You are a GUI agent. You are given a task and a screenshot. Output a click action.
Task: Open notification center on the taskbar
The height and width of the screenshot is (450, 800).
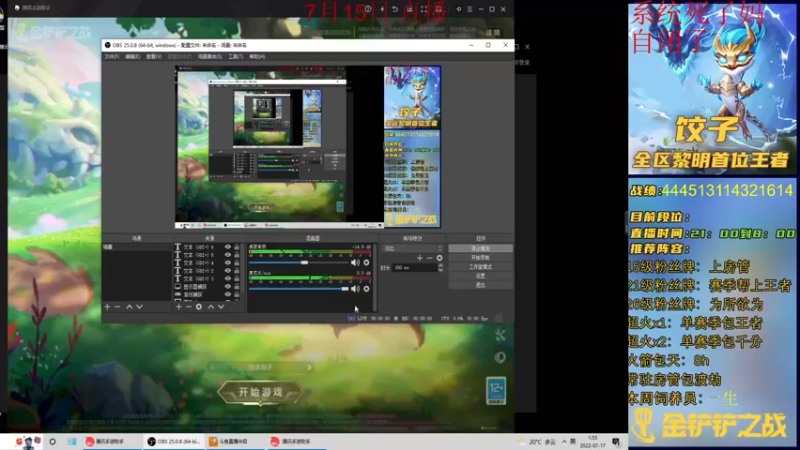point(616,441)
